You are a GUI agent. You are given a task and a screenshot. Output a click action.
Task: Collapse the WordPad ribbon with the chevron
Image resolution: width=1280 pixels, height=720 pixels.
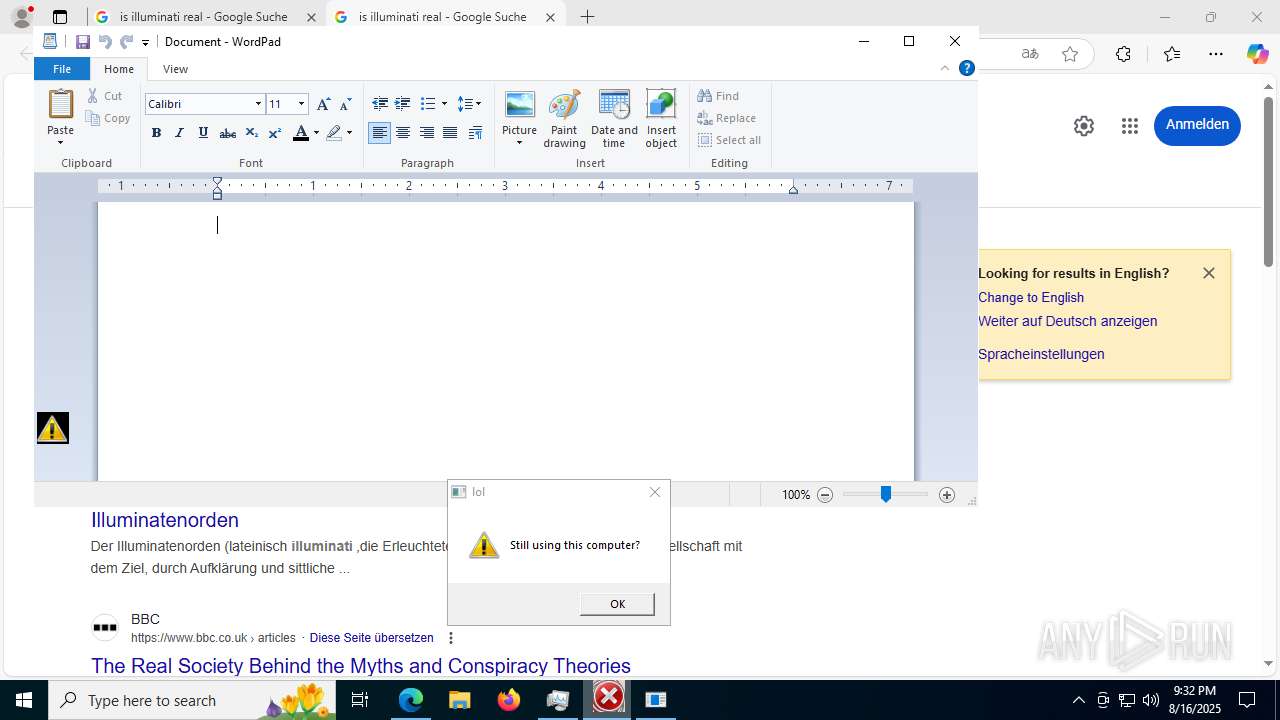(x=944, y=69)
